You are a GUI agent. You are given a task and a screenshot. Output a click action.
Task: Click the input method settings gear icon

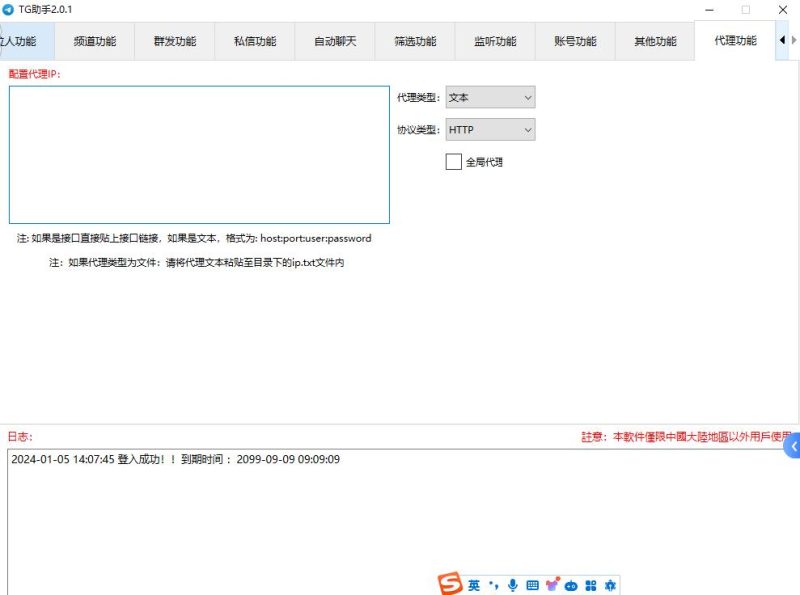(x=610, y=585)
